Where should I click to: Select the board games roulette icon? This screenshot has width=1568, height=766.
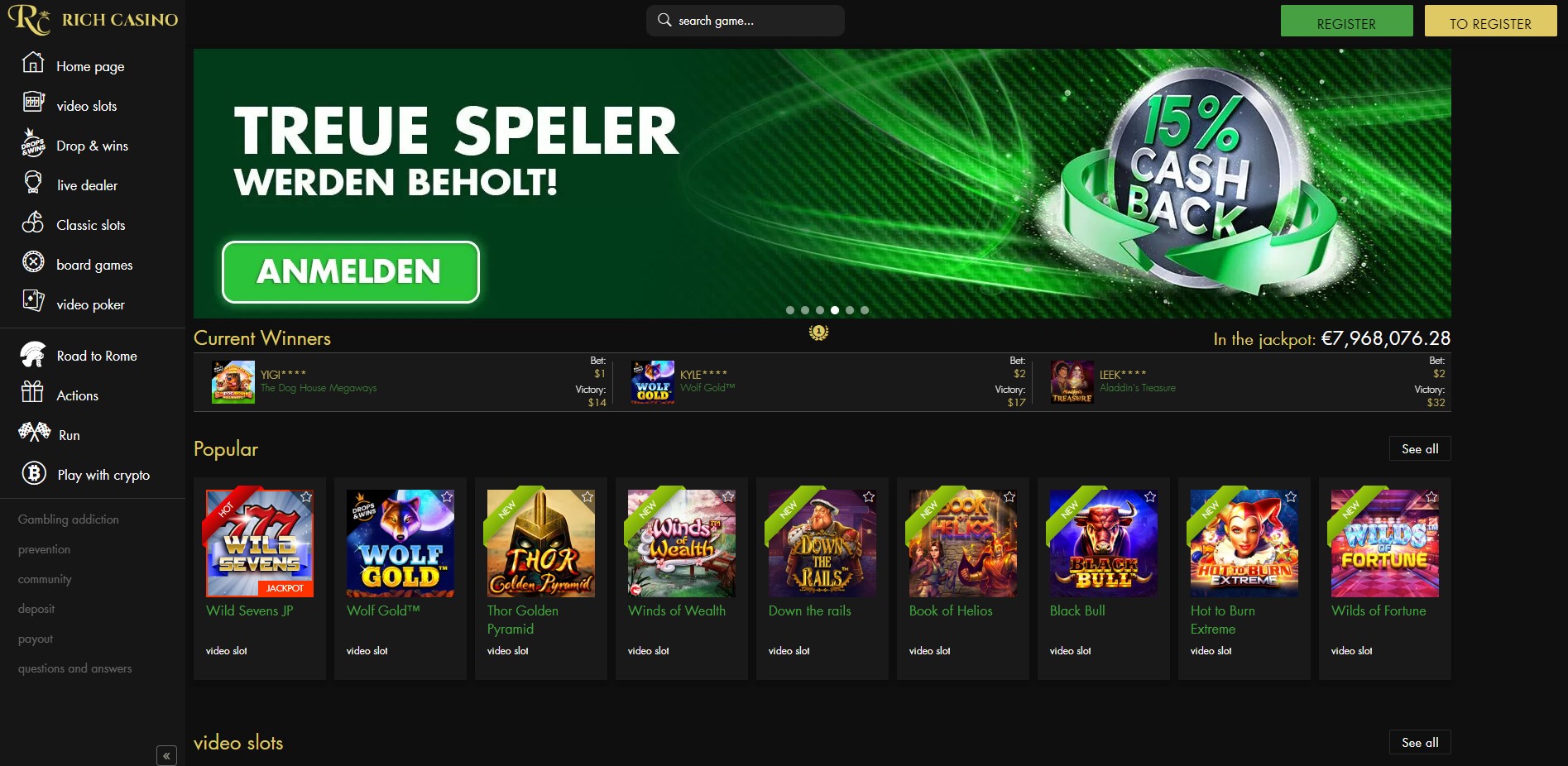[33, 262]
